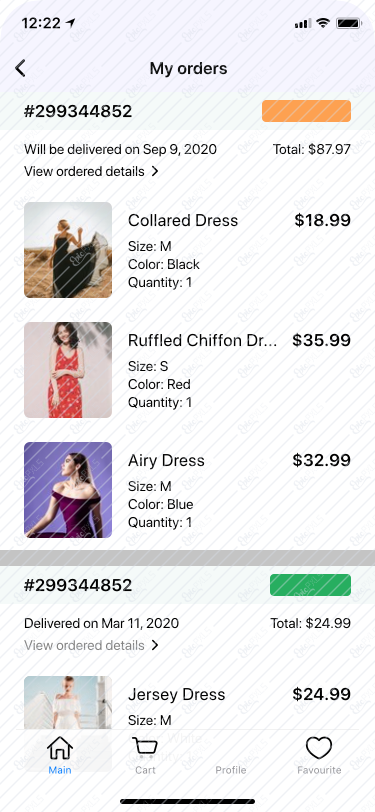This screenshot has height=812, width=375.
Task: Select the Jersey Dress item title
Action: (x=177, y=694)
